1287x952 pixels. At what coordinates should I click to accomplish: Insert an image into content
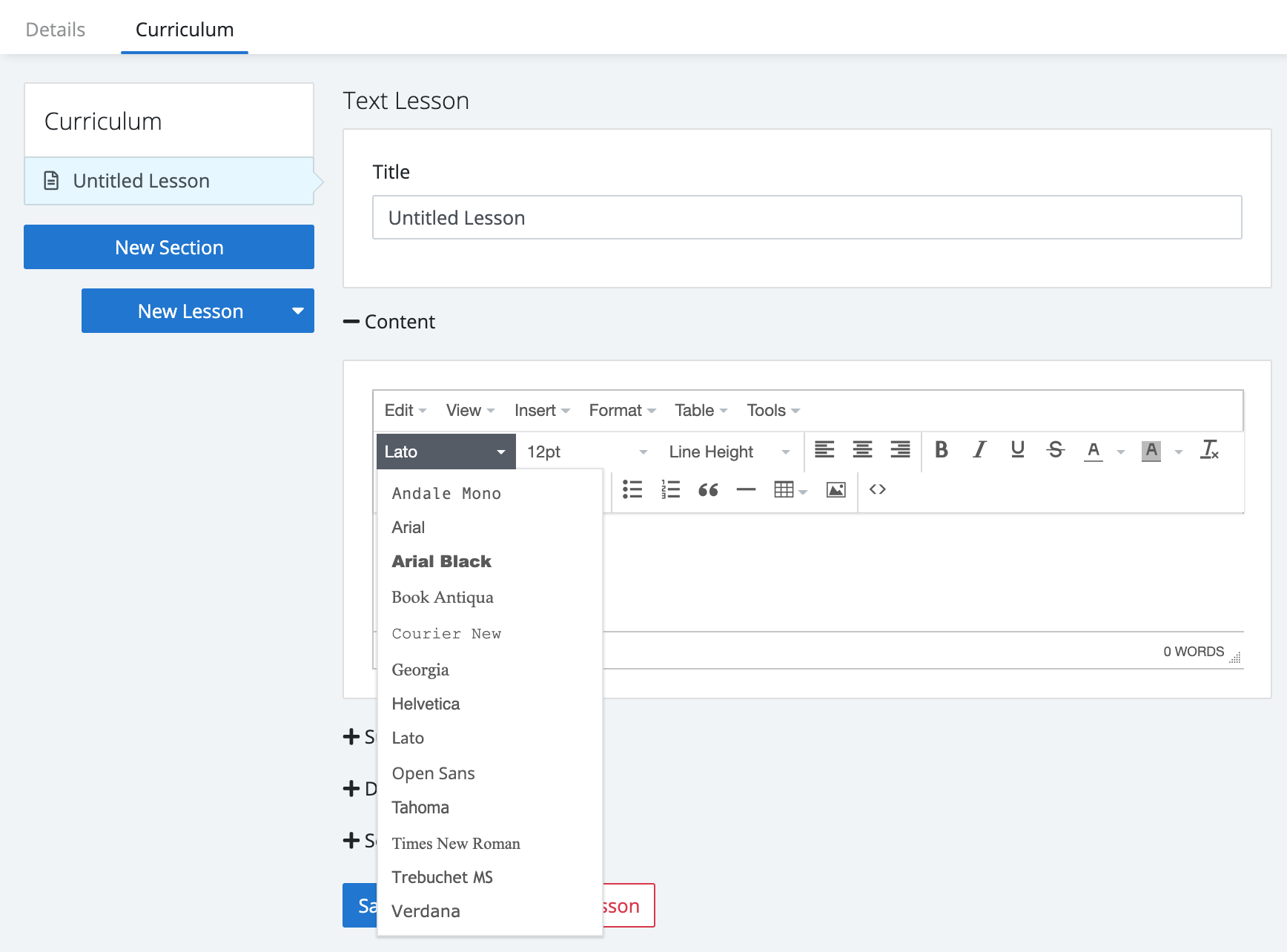coord(836,490)
